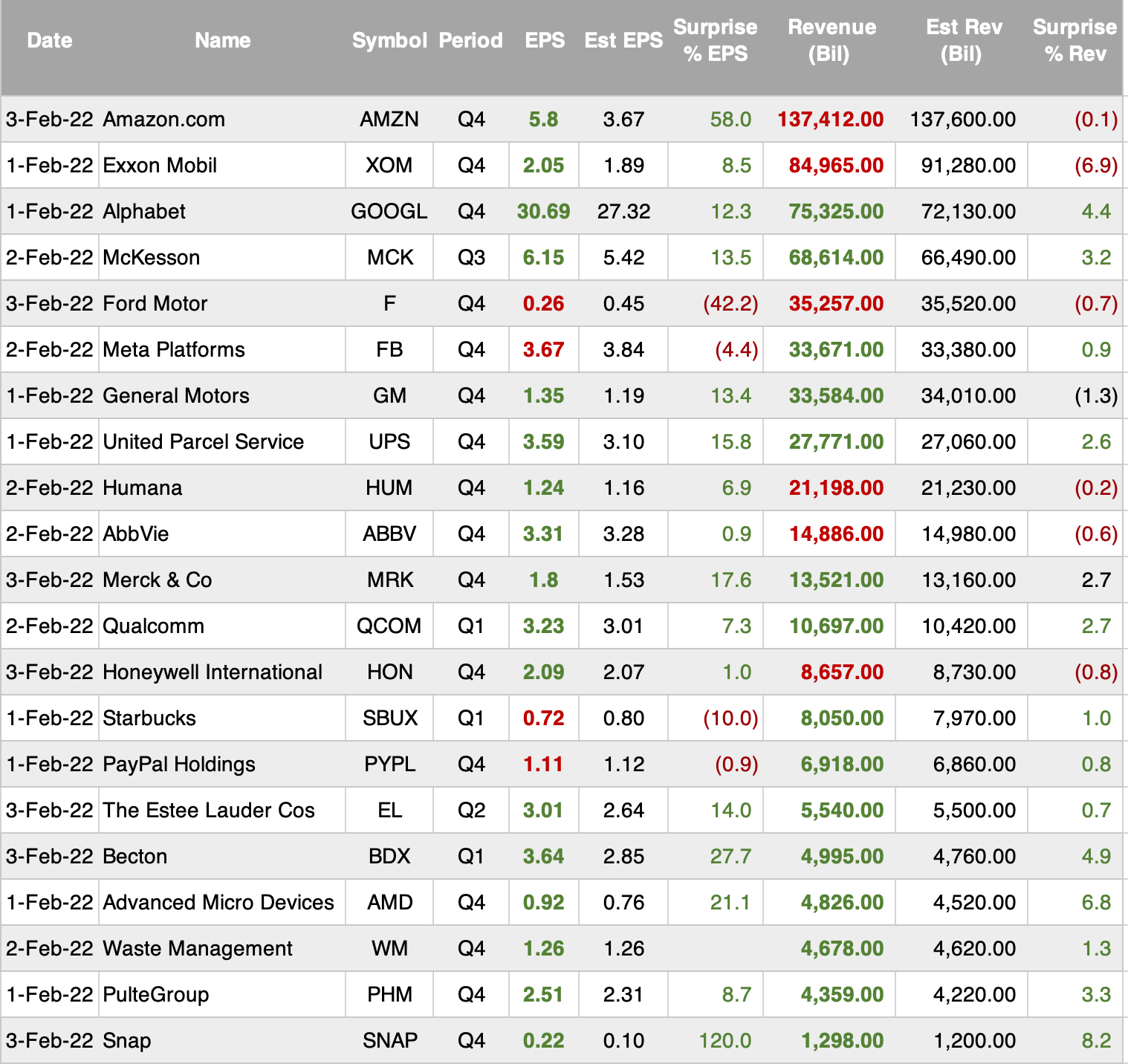Click the SNAP symbol cell

tap(389, 1040)
